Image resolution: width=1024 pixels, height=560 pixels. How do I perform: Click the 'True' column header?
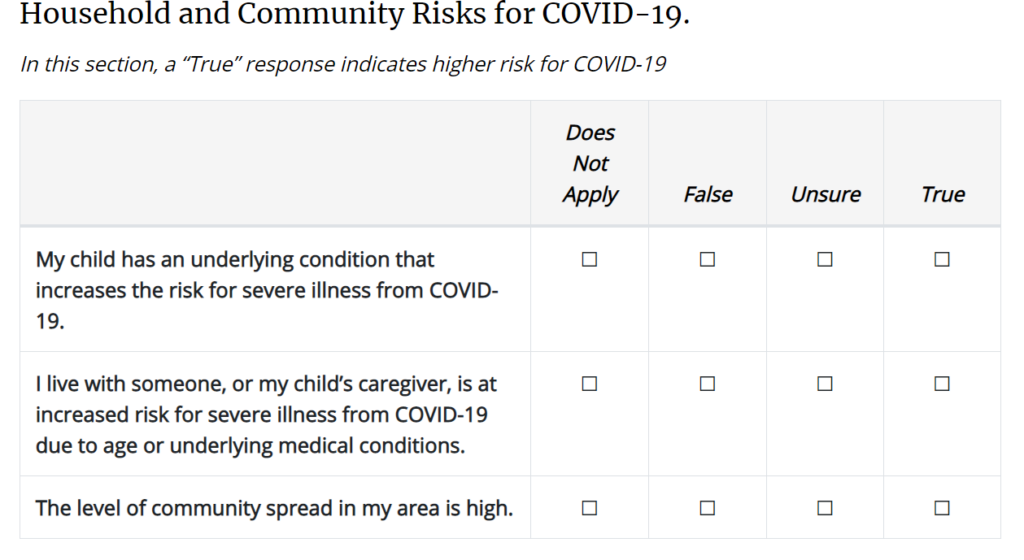point(942,194)
